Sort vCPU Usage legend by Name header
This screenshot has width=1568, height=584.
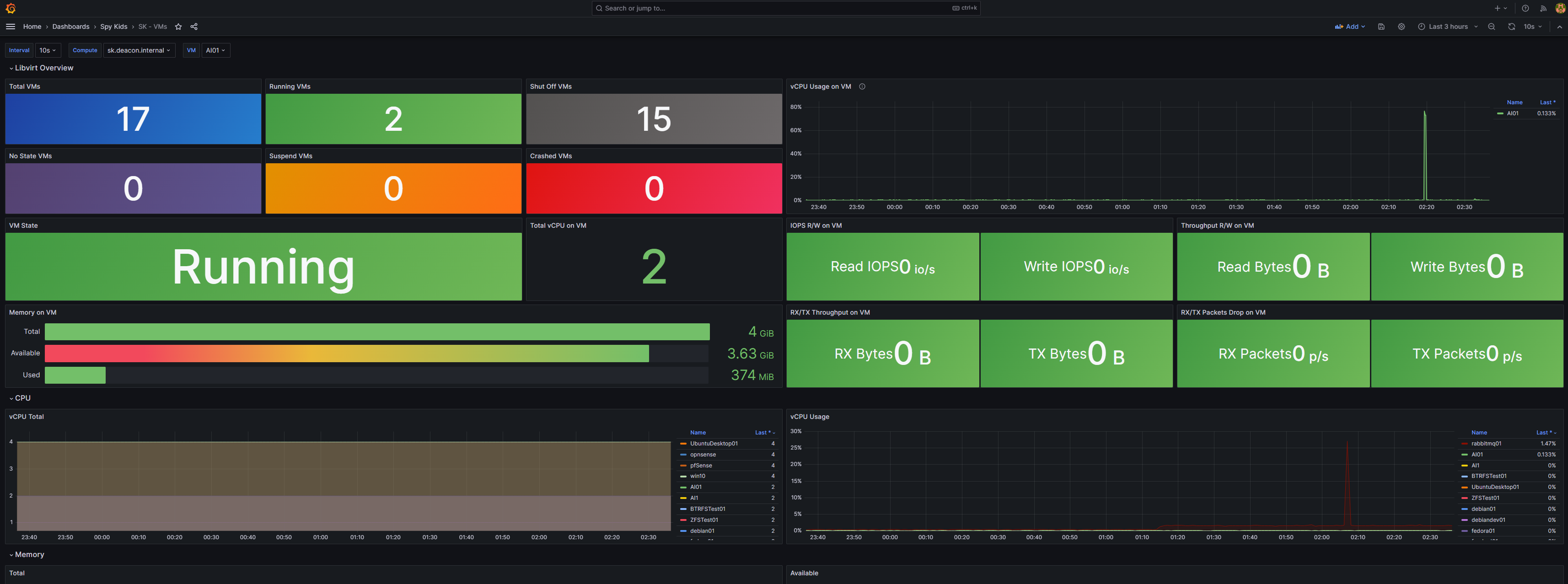1479,433
